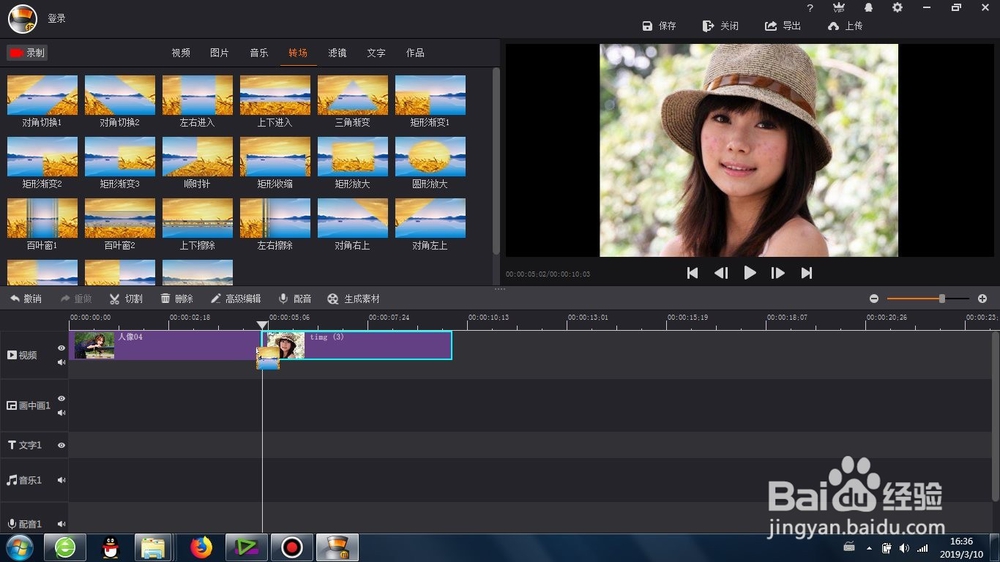Choose the 上下进入 transition thumbnail
1000x562 pixels.
point(275,95)
